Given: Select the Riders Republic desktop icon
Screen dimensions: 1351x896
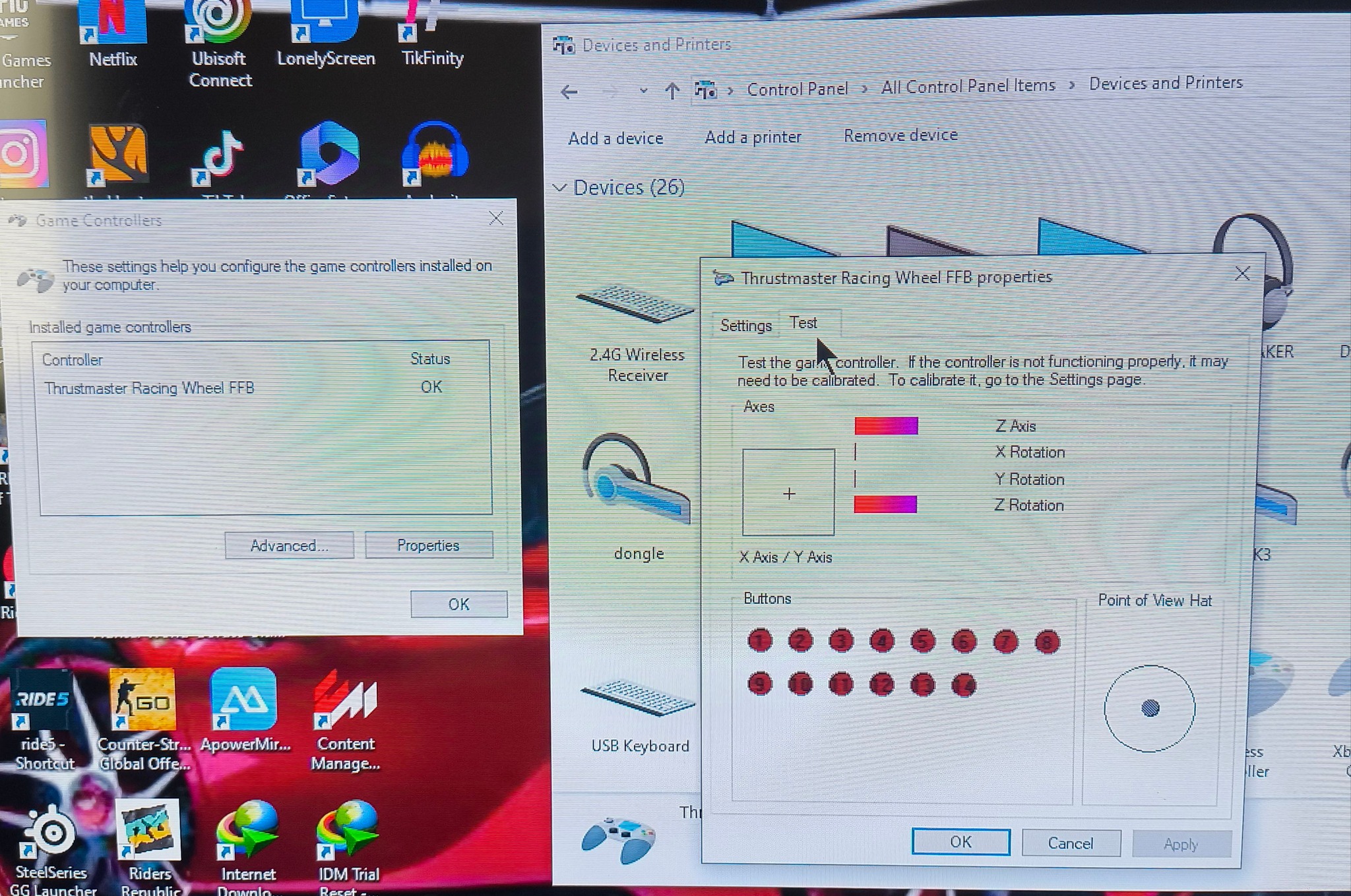Looking at the screenshot, I should 149,848.
